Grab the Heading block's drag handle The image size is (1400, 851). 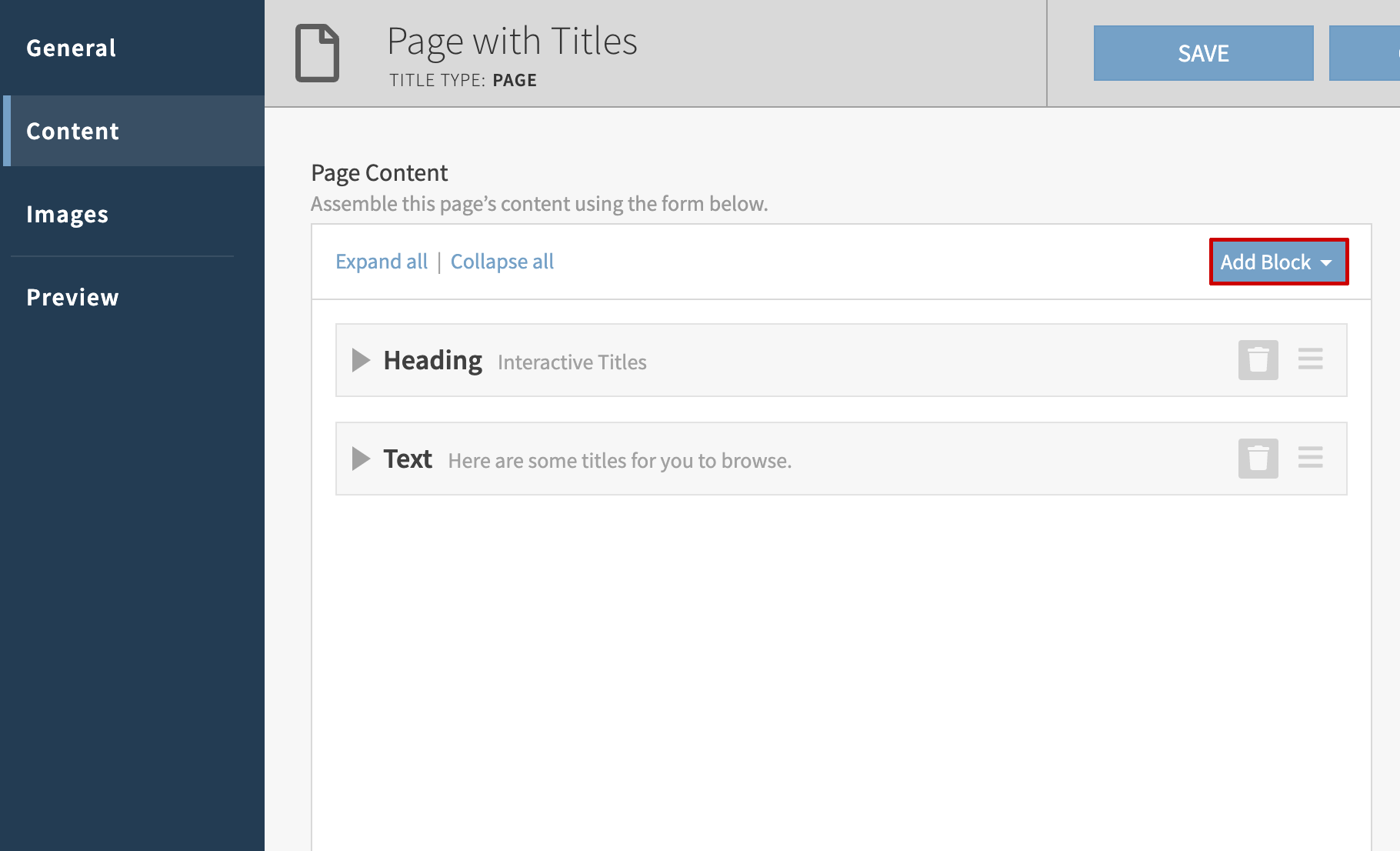click(x=1310, y=359)
